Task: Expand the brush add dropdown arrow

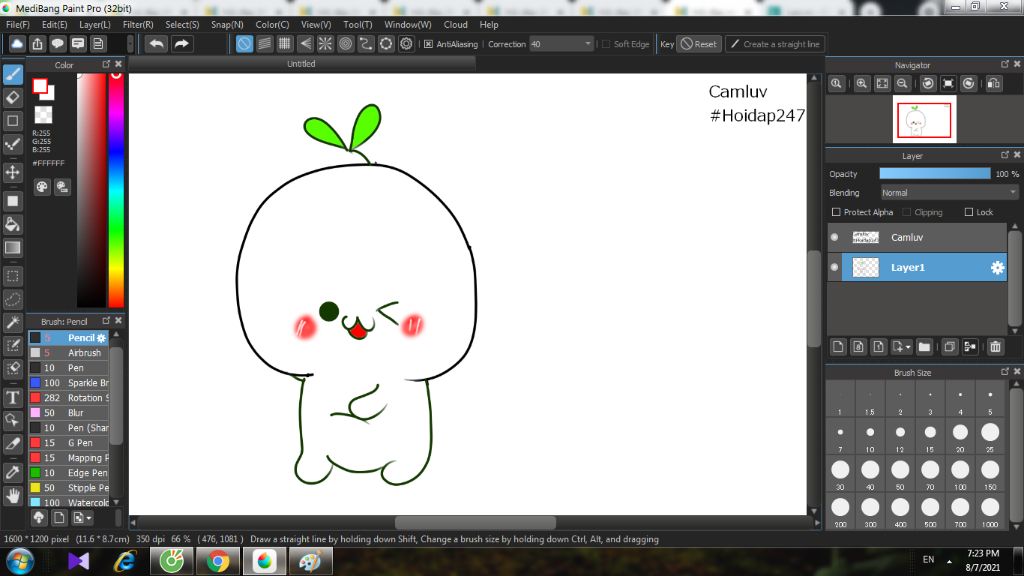Action: [x=89, y=518]
